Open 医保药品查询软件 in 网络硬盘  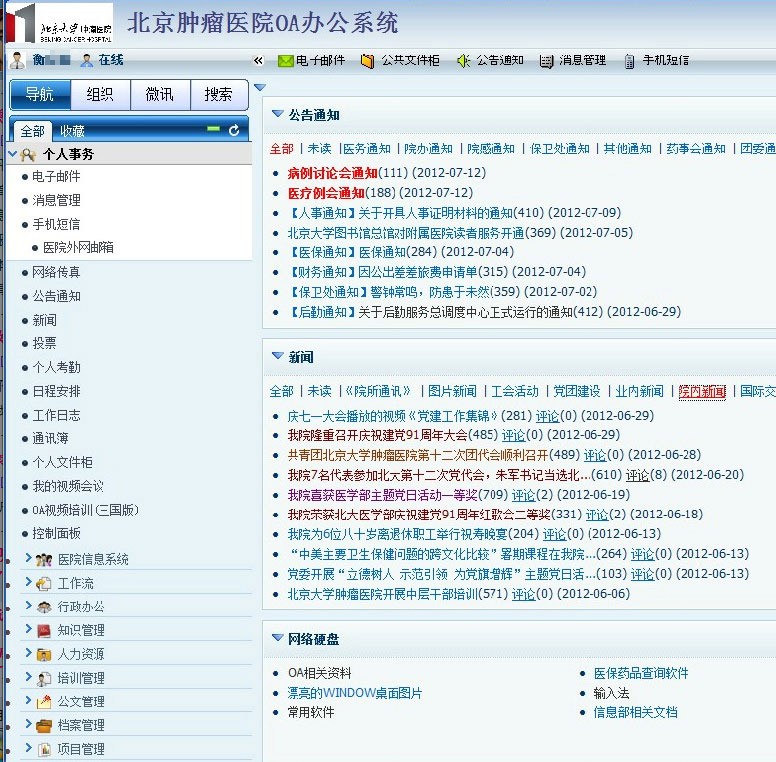coord(641,673)
